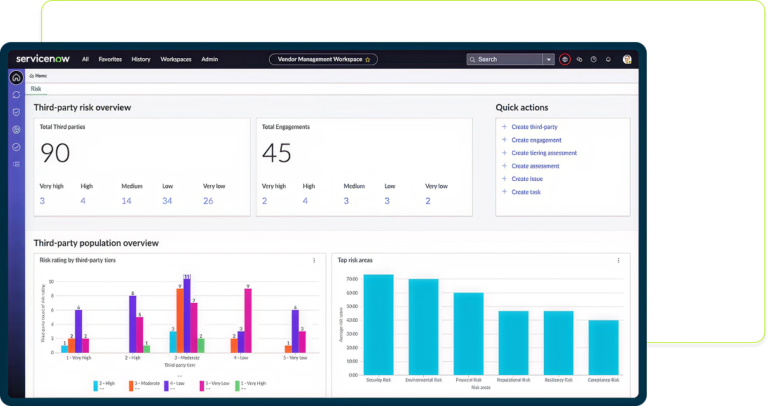Click the plus icon beside Create issue
The height and width of the screenshot is (406, 768).
(504, 179)
